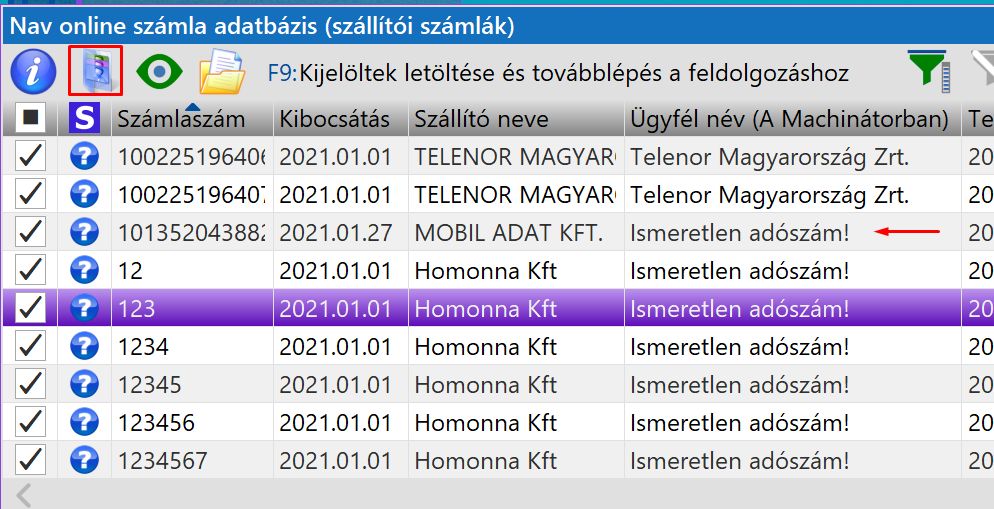Click the green eye view icon

click(x=160, y=72)
